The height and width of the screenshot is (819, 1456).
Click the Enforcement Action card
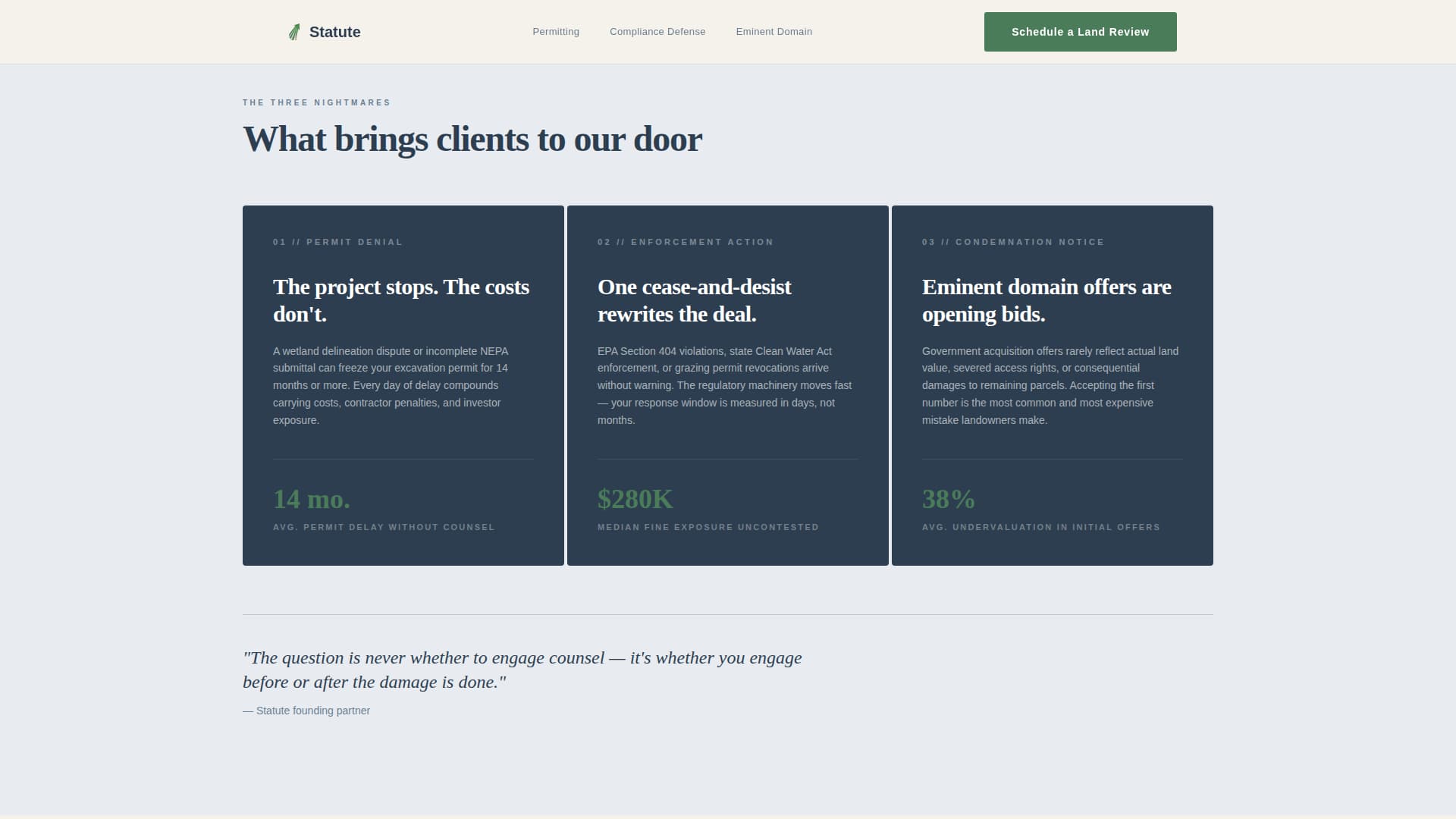click(727, 384)
